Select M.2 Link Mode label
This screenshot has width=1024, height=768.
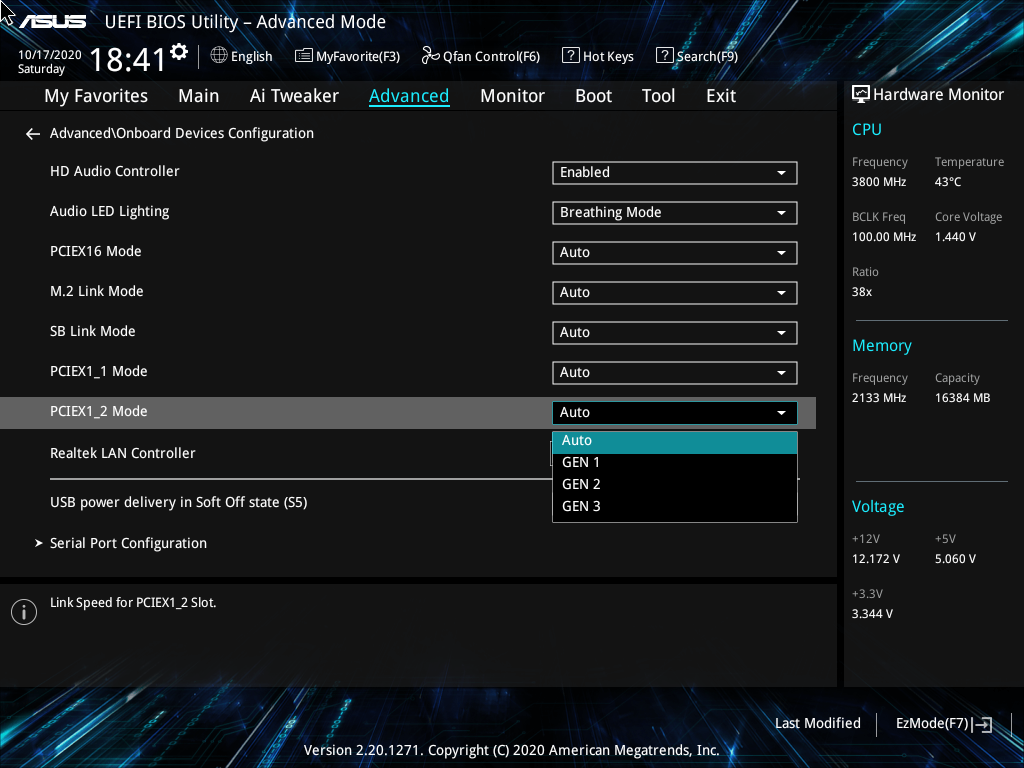[97, 291]
